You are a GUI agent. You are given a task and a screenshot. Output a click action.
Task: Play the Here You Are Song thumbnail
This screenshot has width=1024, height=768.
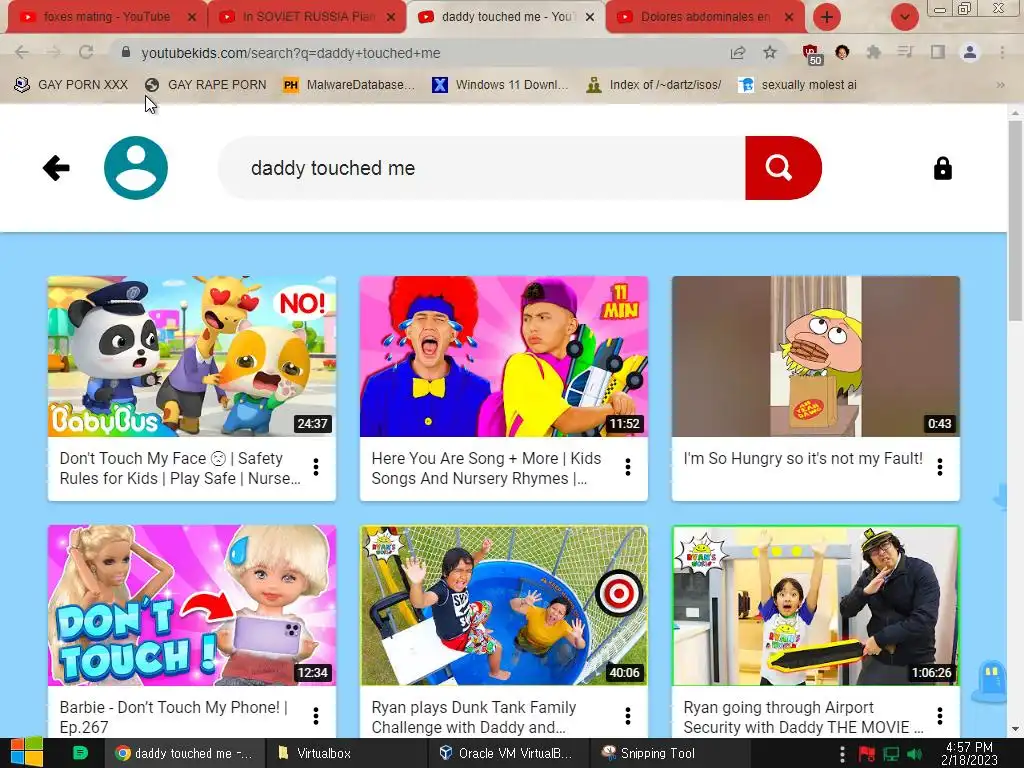pyautogui.click(x=504, y=357)
